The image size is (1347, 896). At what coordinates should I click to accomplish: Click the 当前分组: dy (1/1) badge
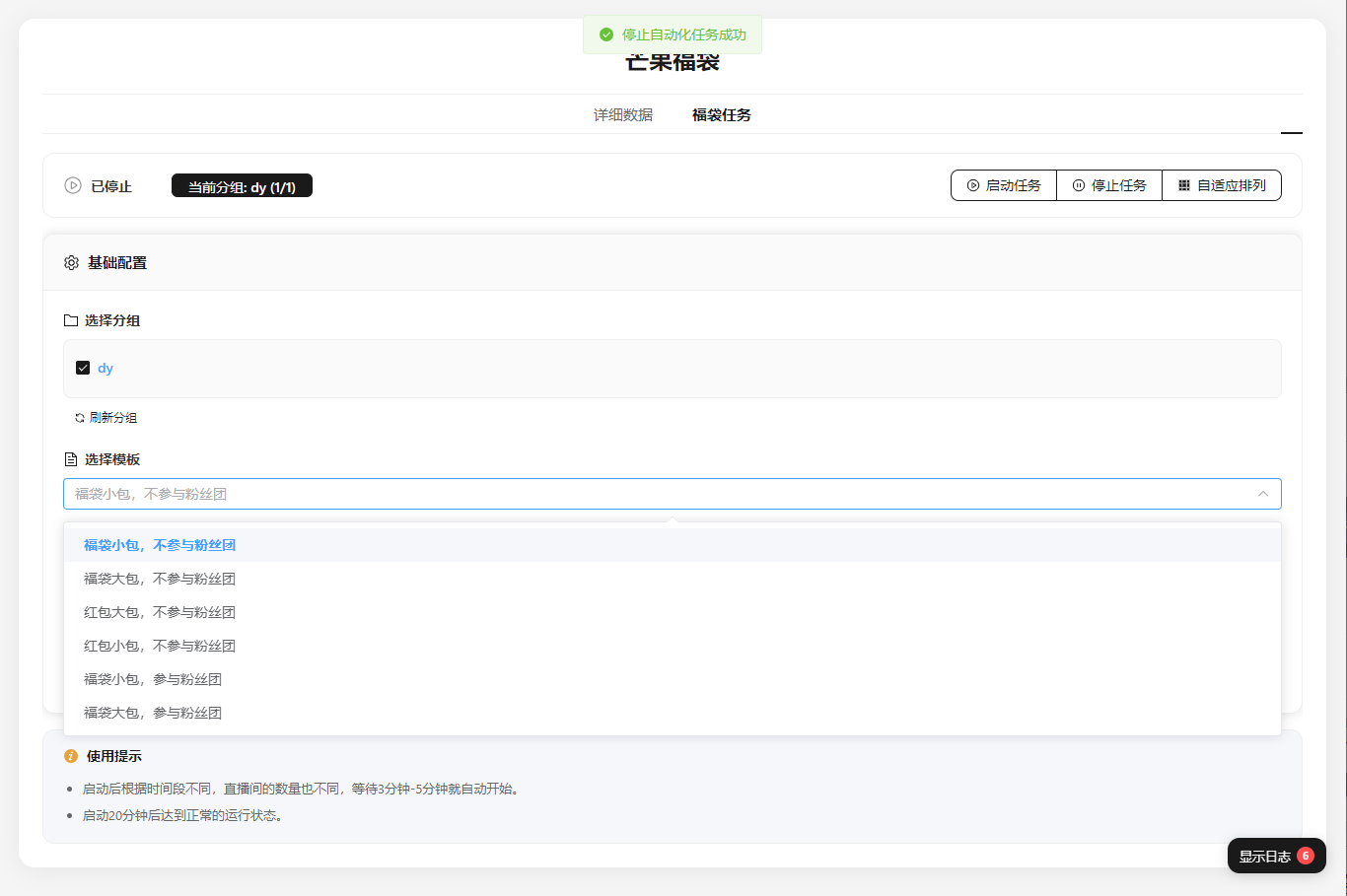[242, 186]
